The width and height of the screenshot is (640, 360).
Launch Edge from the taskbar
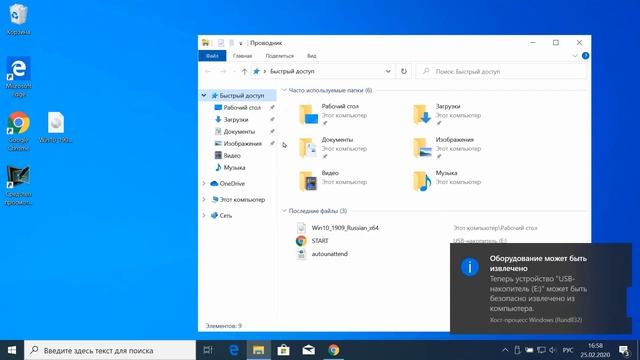pos(233,350)
